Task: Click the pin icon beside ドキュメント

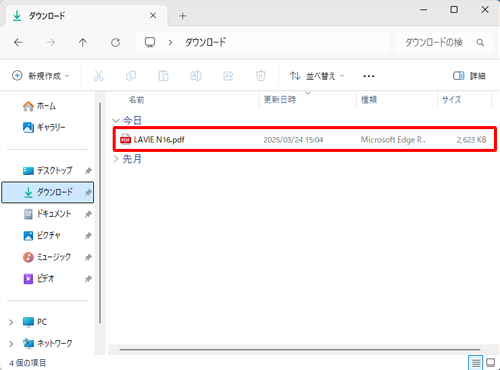Action: tap(88, 214)
